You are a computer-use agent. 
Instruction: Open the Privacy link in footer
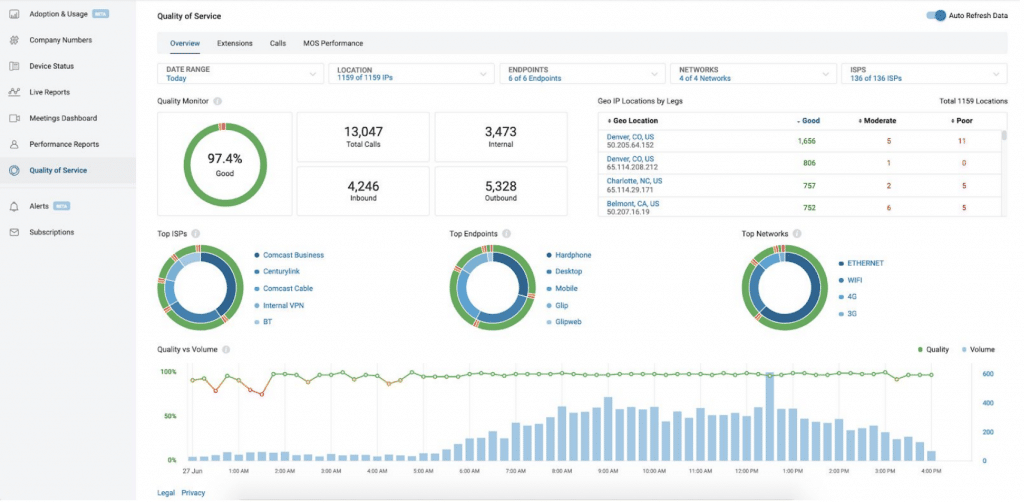193,492
